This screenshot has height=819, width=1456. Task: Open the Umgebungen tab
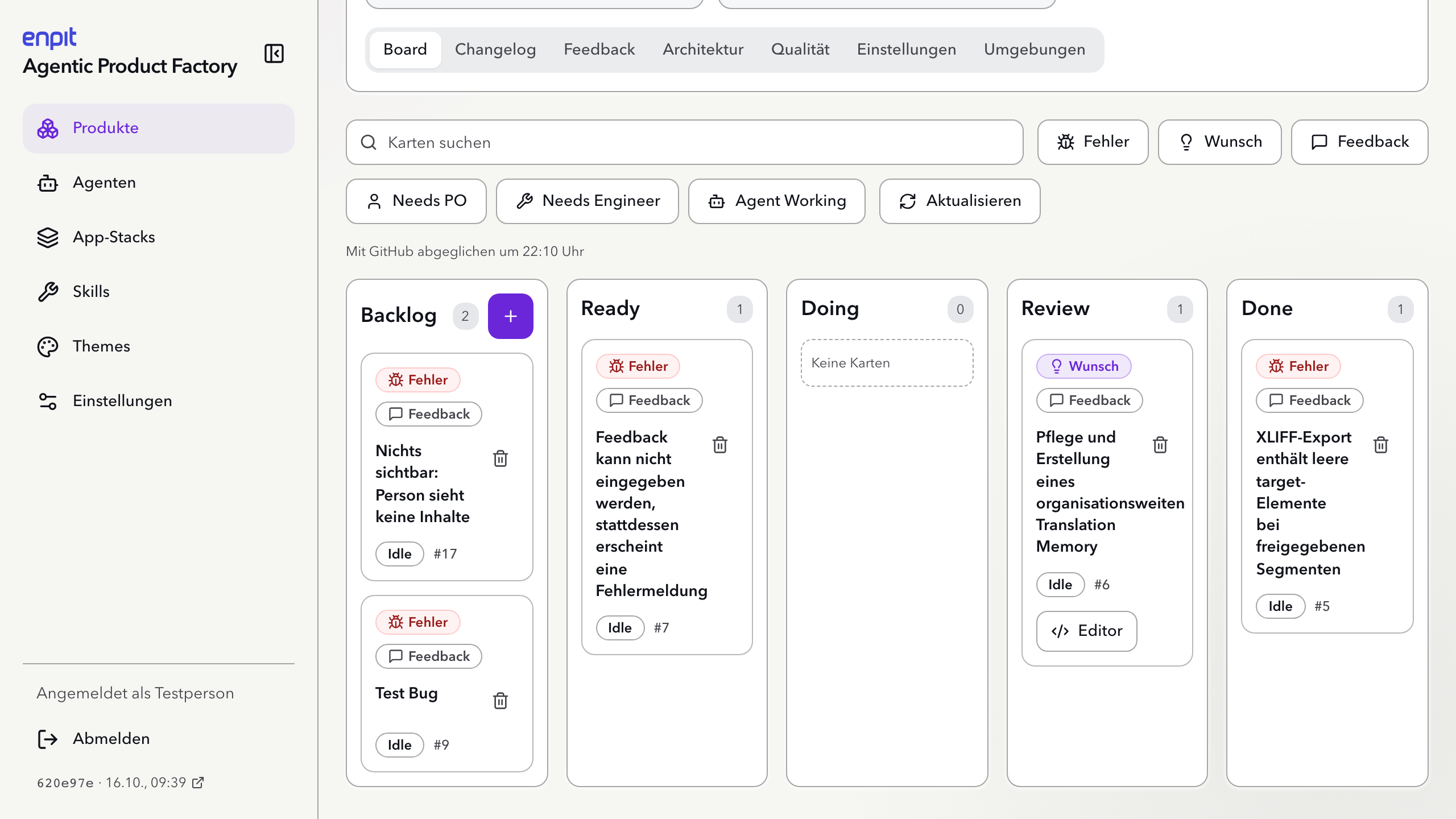(x=1035, y=49)
